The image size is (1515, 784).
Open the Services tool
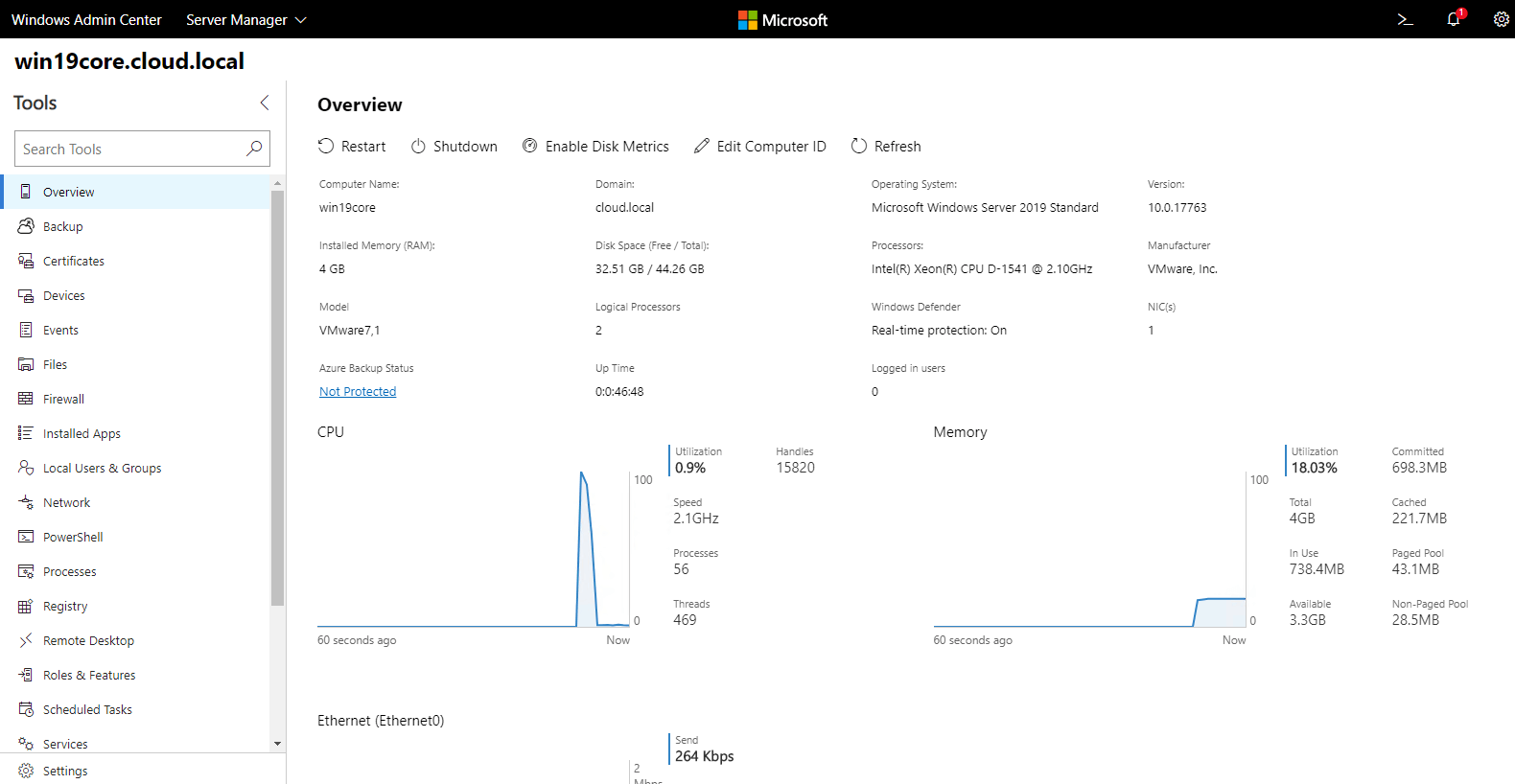(136, 742)
